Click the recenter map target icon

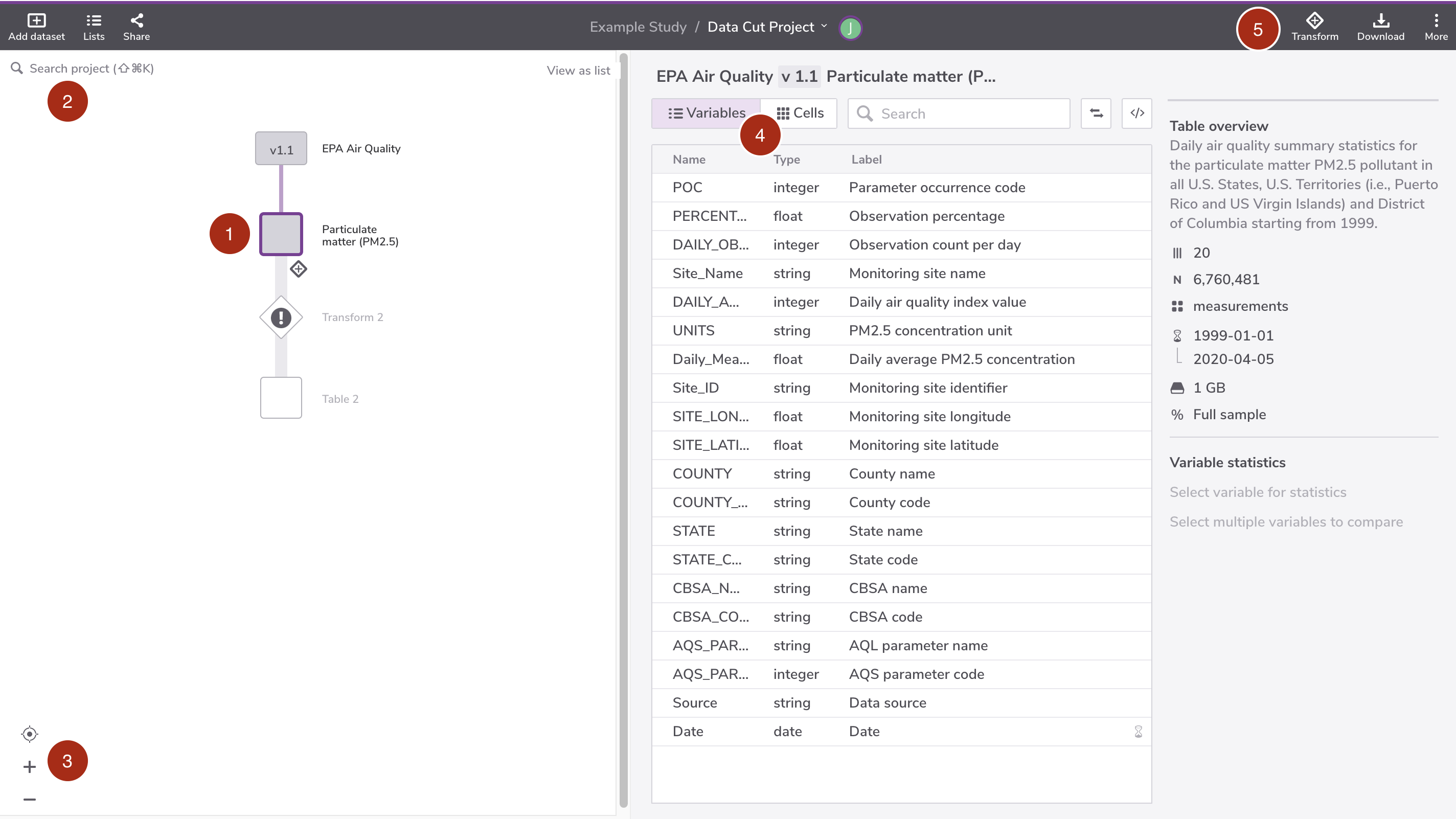[x=29, y=734]
